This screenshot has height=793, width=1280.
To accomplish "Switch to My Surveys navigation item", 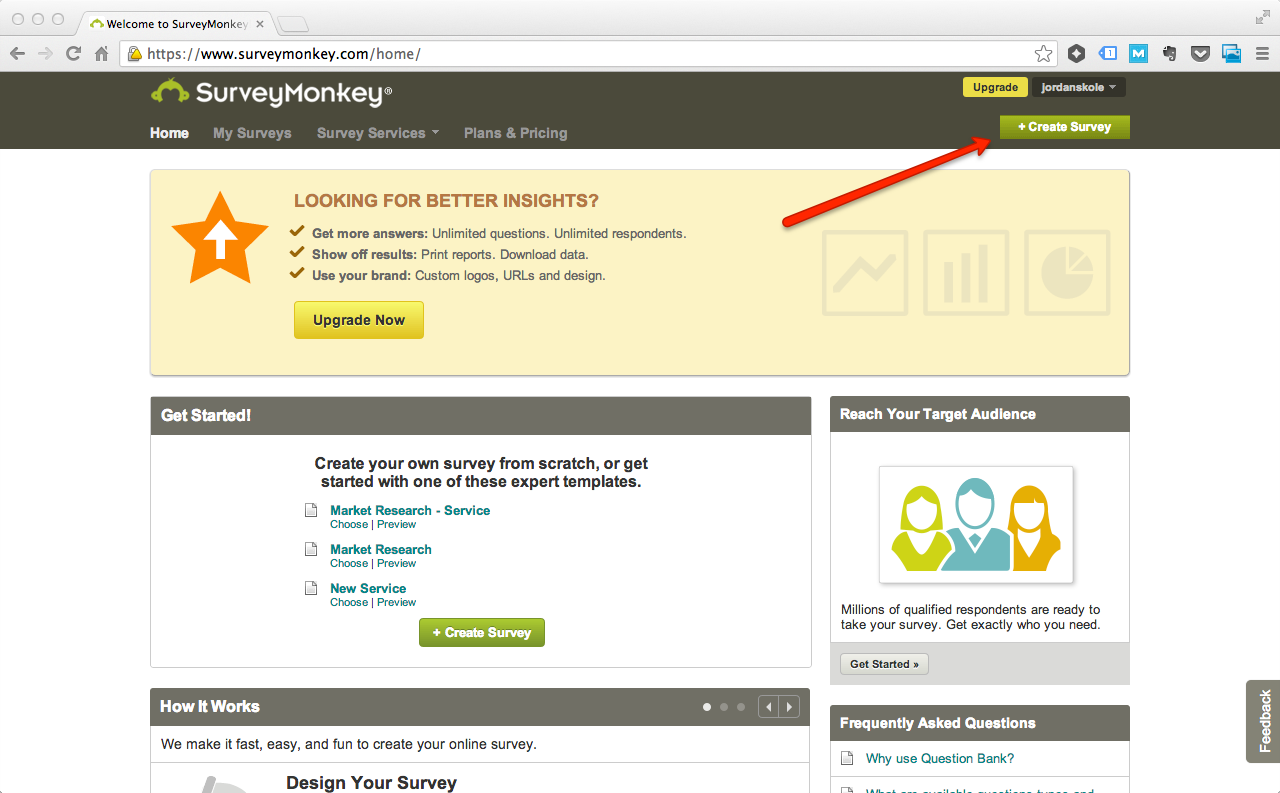I will coord(252,132).
